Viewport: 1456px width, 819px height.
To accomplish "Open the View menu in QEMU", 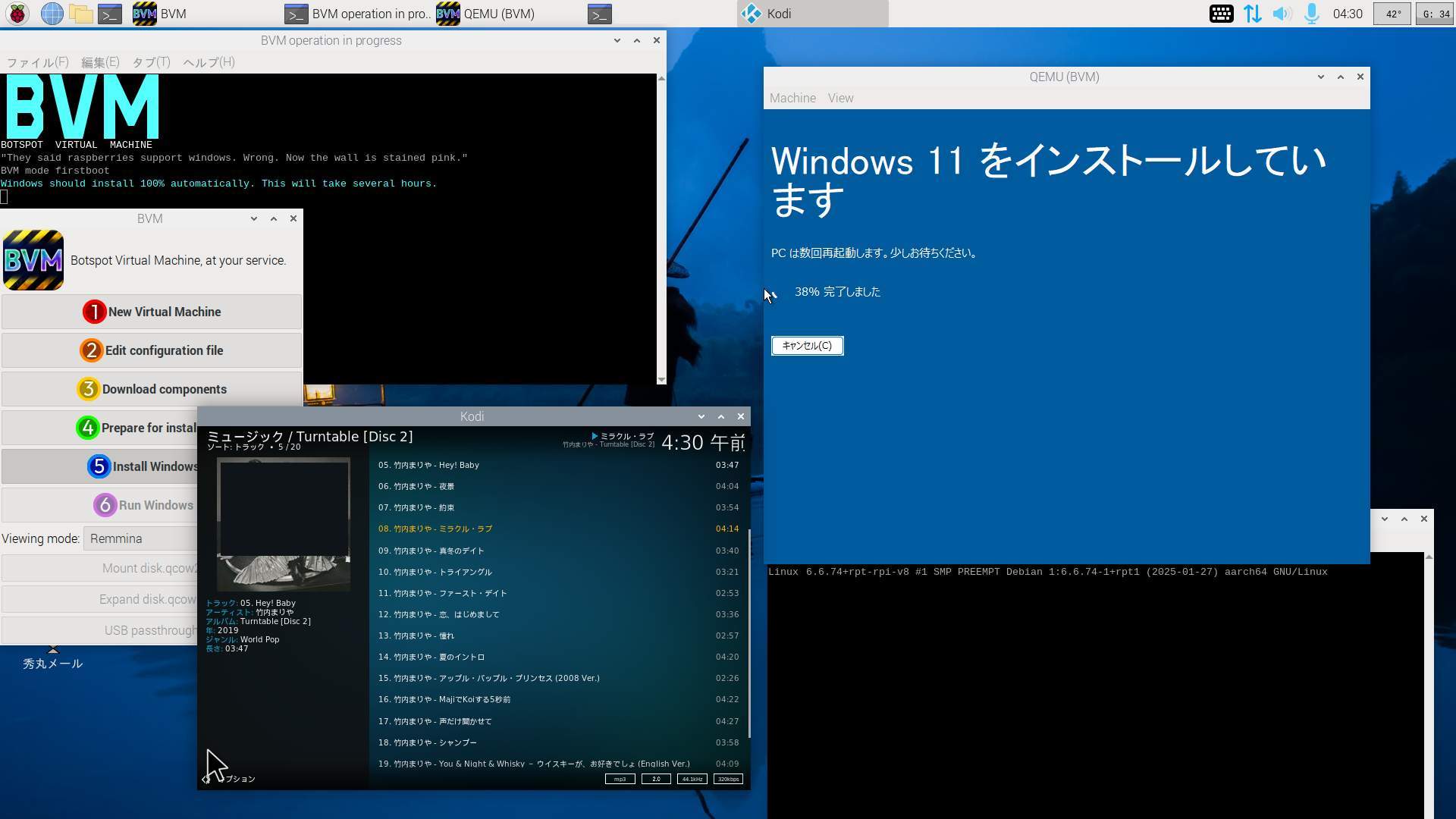I will (840, 98).
